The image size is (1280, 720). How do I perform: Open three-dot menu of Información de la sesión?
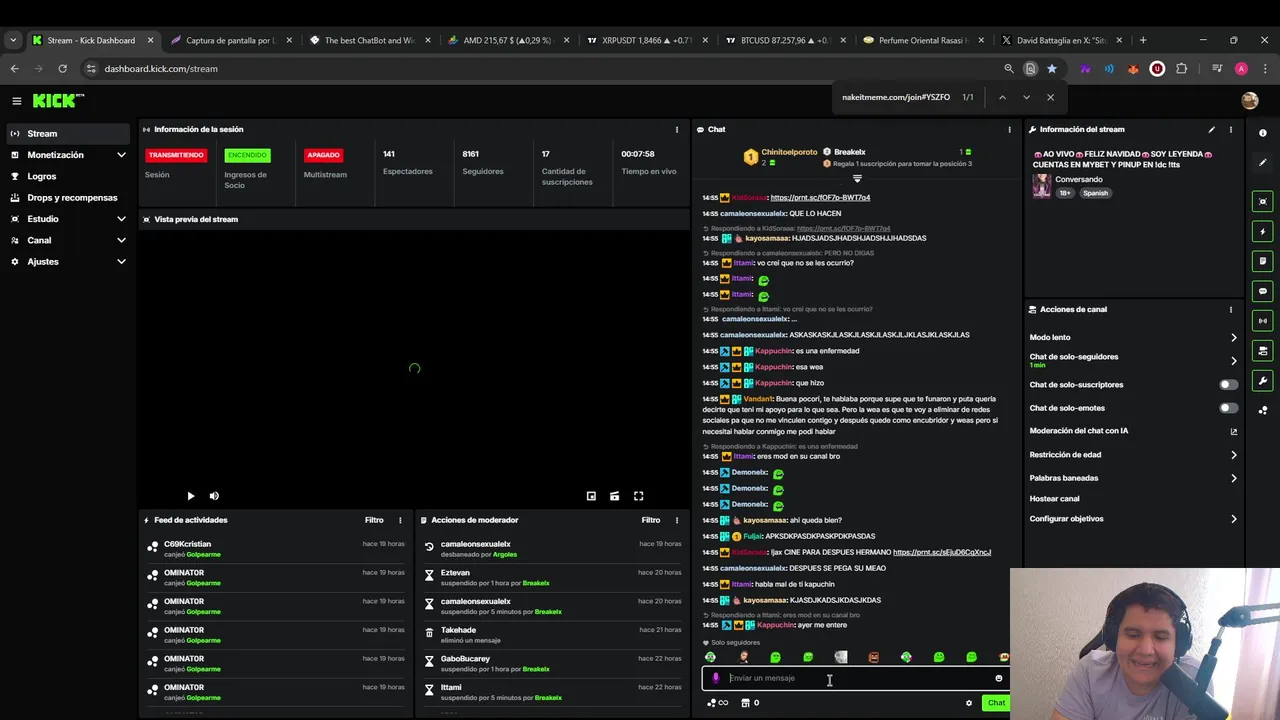[x=677, y=129]
